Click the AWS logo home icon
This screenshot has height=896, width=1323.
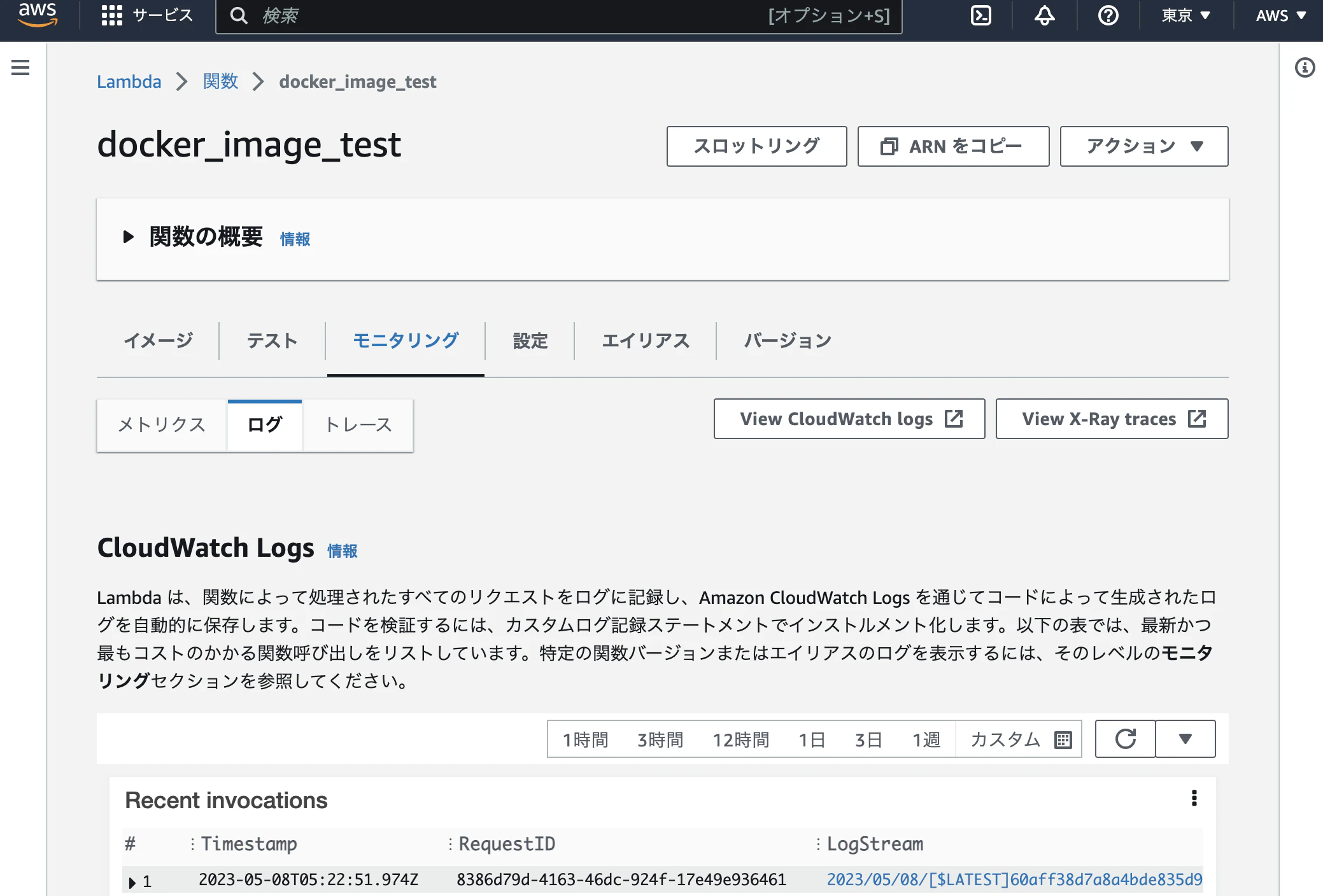(38, 15)
